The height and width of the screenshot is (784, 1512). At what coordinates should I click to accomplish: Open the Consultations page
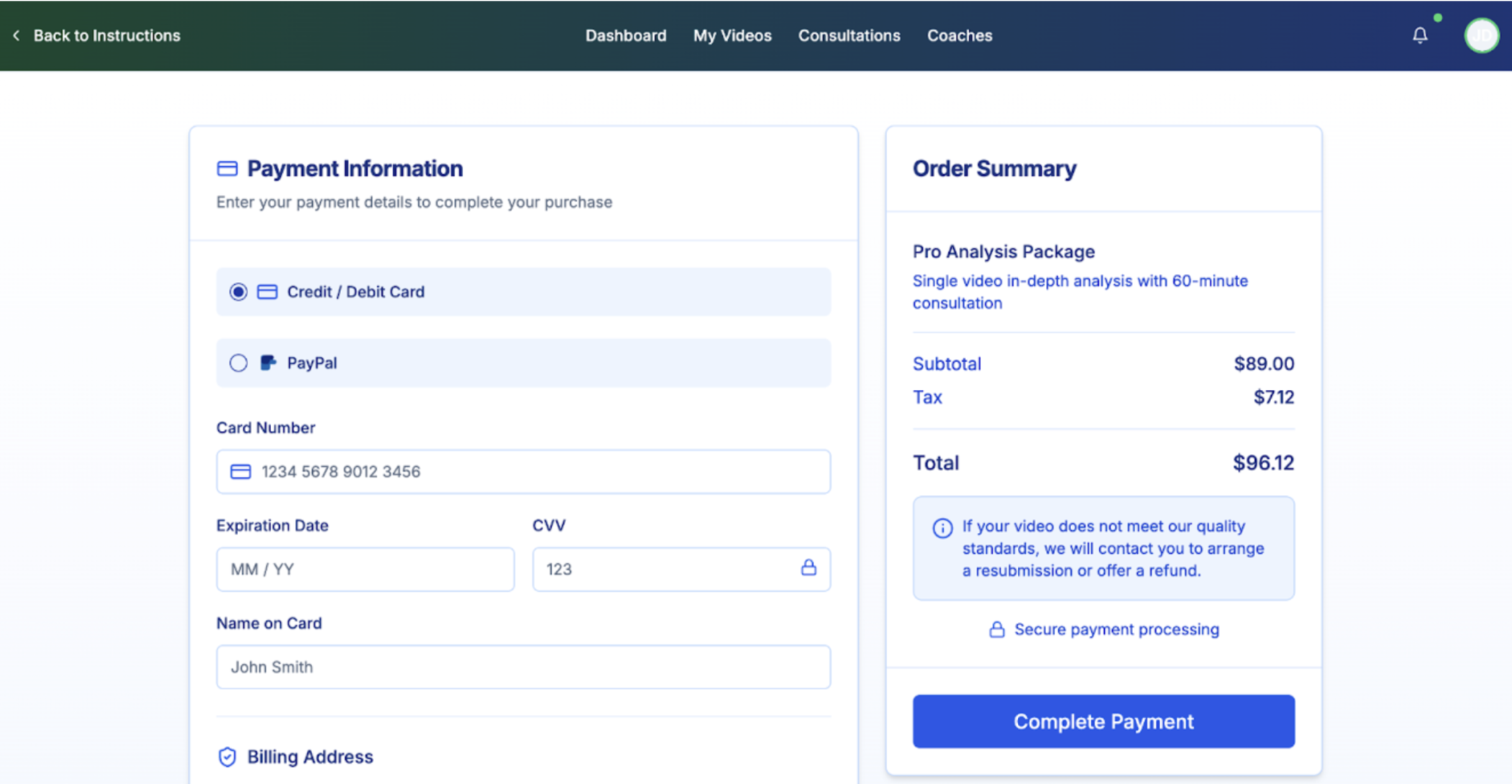point(849,35)
